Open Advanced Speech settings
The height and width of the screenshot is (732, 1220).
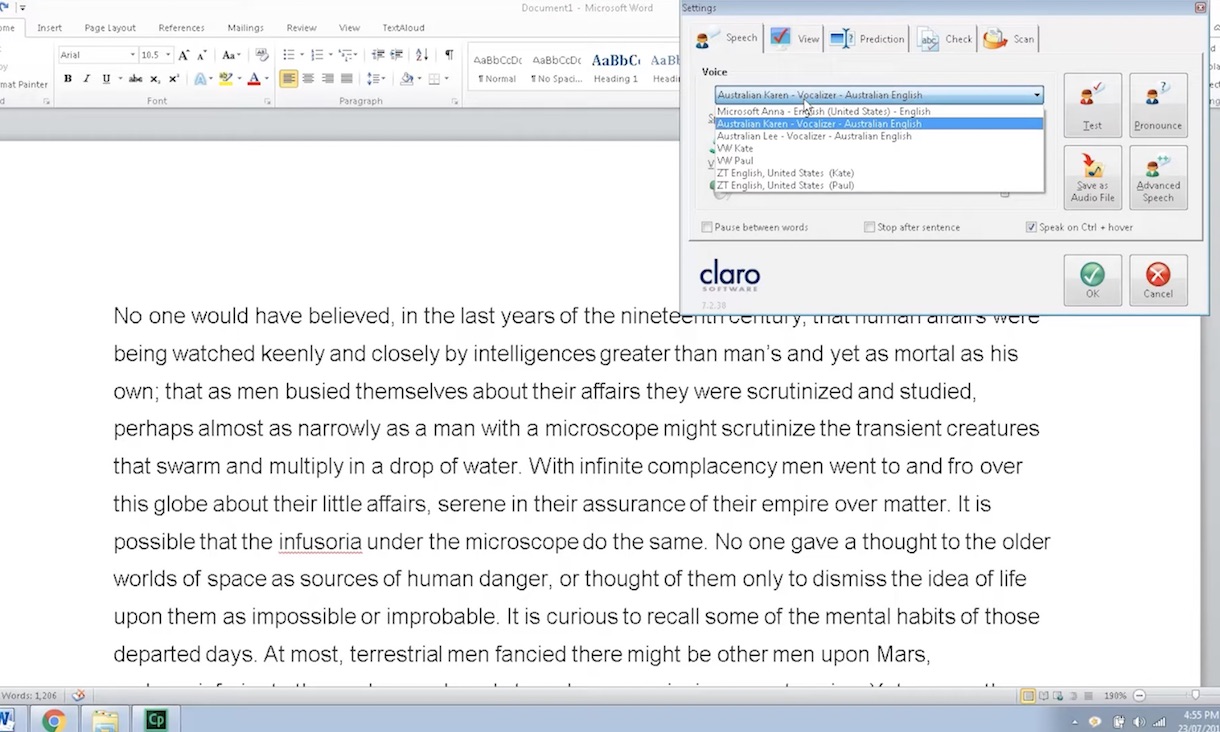point(1158,177)
